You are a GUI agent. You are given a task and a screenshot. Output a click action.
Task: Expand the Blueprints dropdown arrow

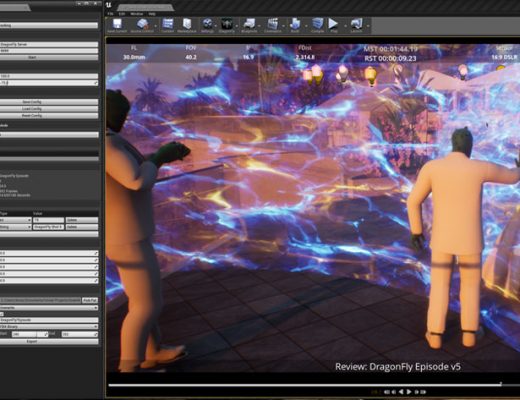259,26
